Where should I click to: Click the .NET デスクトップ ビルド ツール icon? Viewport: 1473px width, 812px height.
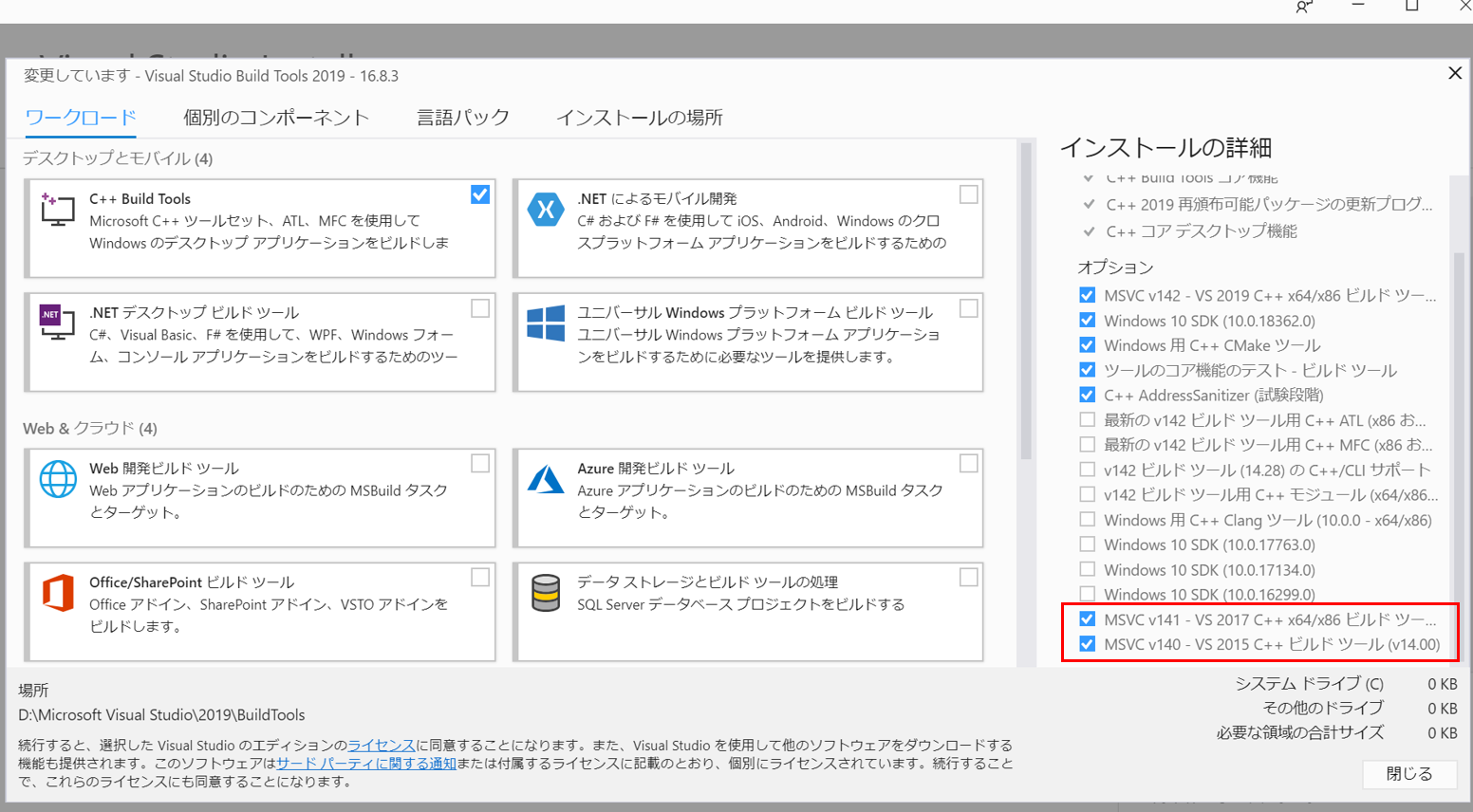[57, 323]
